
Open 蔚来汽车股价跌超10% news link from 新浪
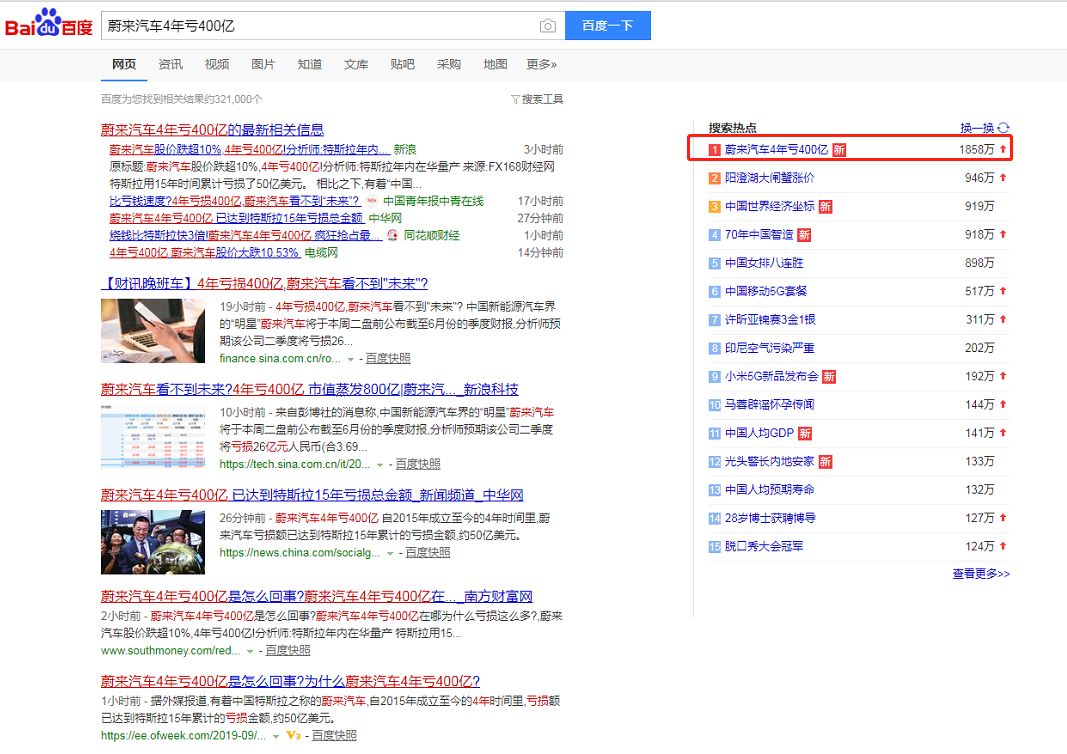coord(250,149)
